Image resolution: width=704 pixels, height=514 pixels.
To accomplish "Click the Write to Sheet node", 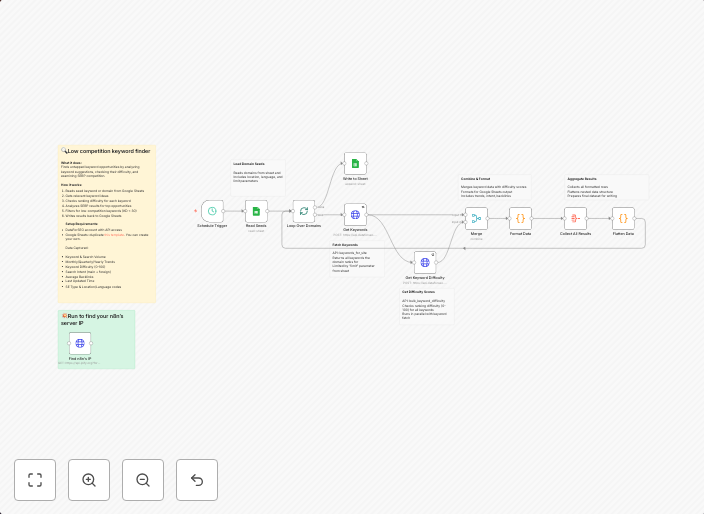I will click(355, 164).
